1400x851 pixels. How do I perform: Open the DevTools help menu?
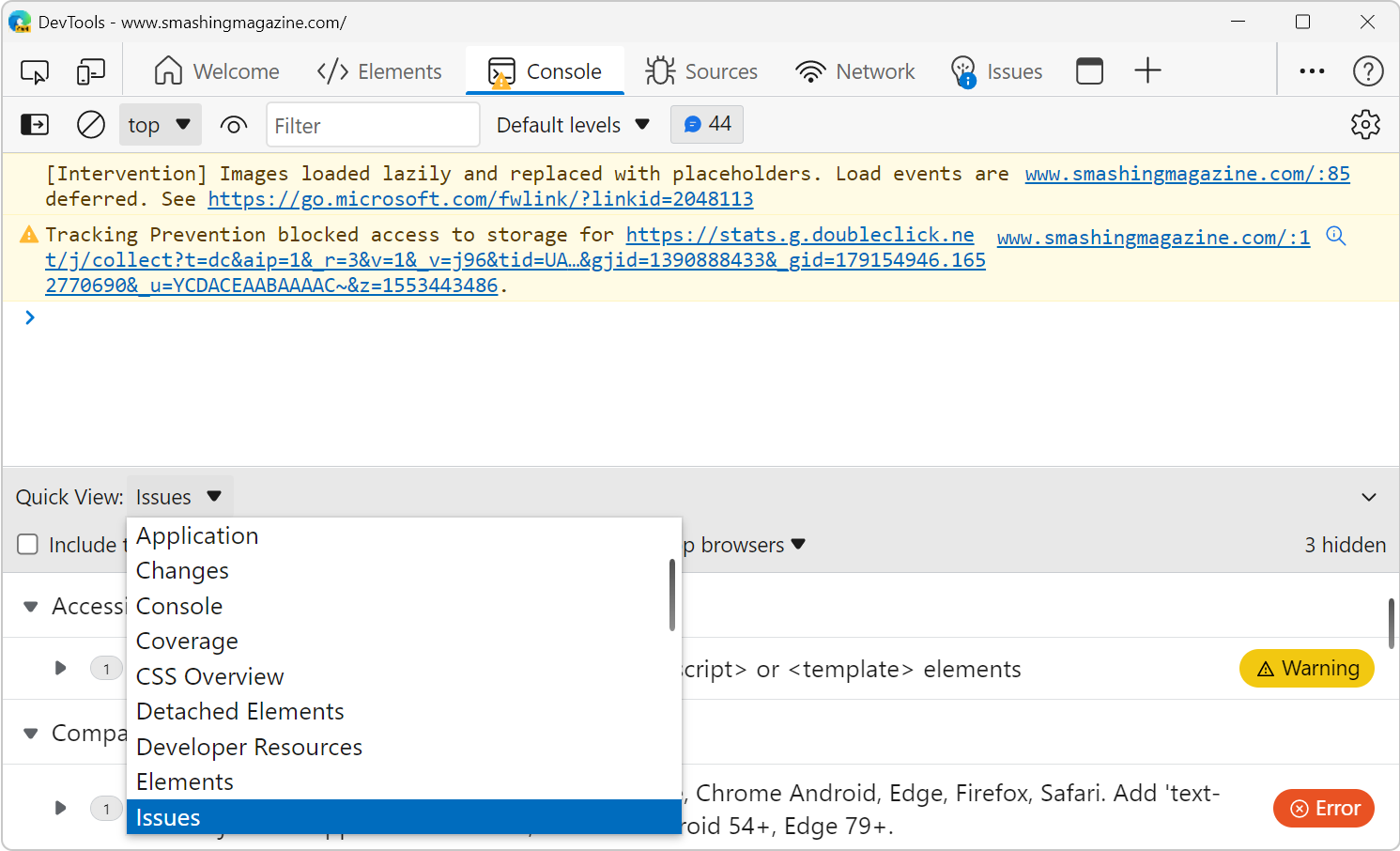coord(1368,70)
